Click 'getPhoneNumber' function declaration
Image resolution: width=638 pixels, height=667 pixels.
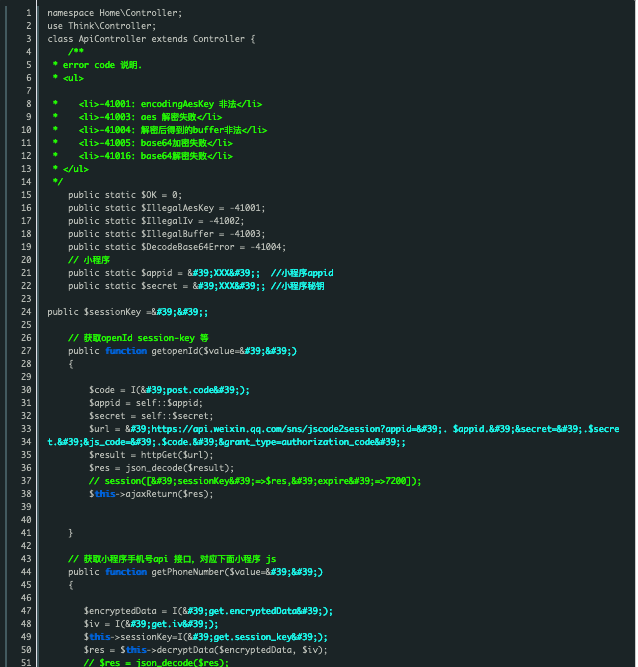click(196, 572)
